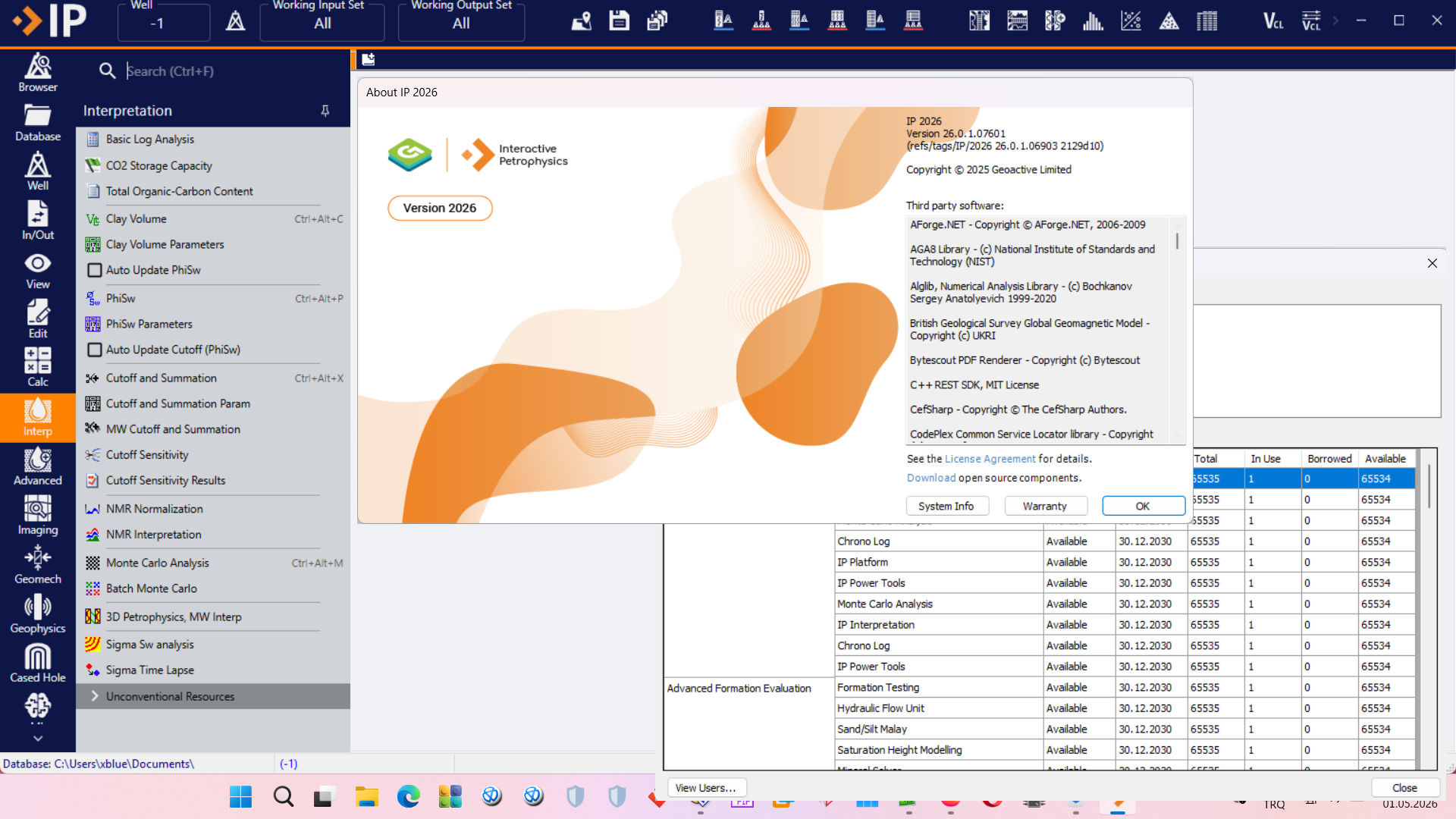Open the Cased Hole sidebar section
Image resolution: width=1456 pixels, height=819 pixels.
point(38,663)
